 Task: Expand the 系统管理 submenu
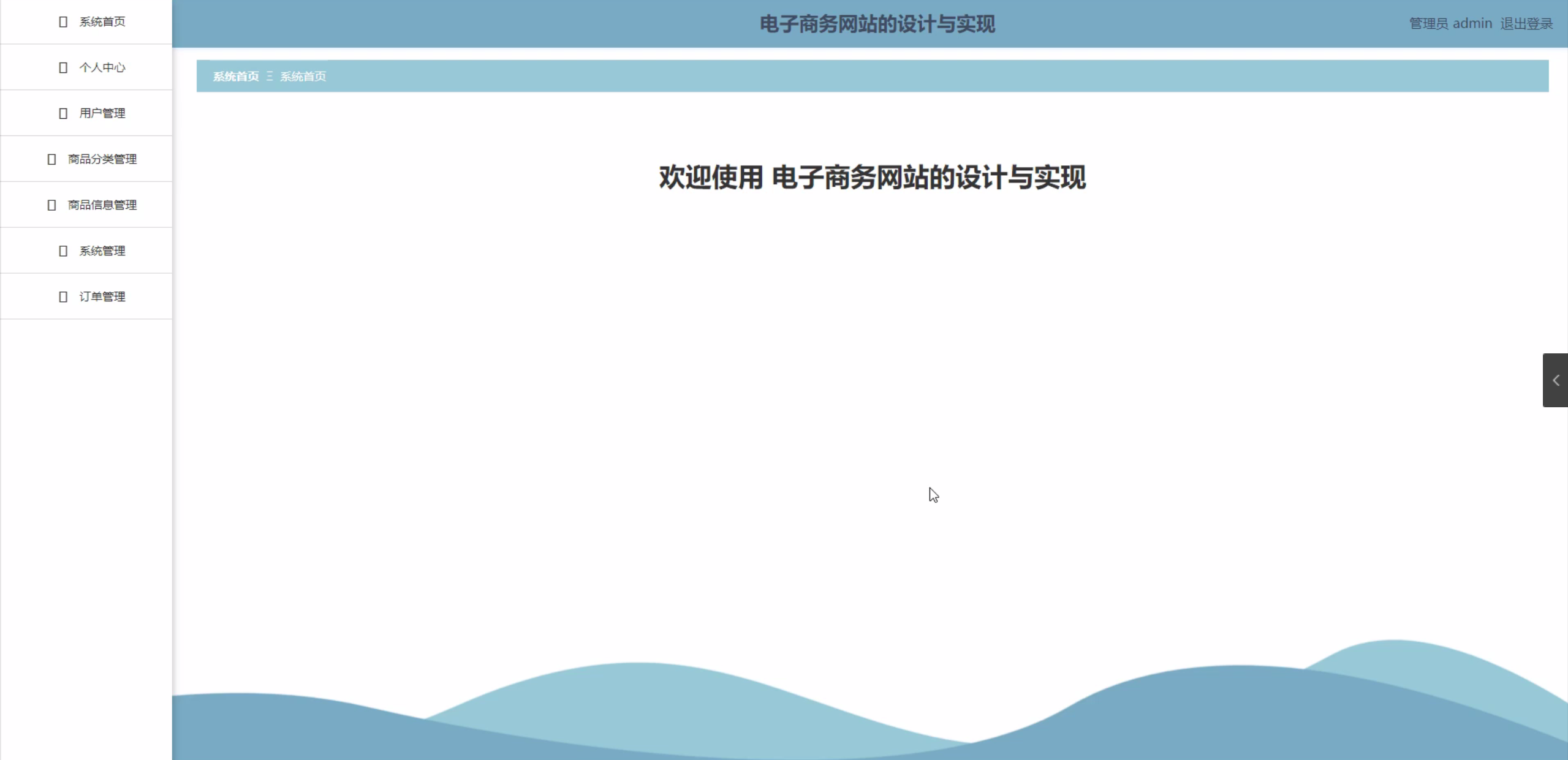[102, 251]
